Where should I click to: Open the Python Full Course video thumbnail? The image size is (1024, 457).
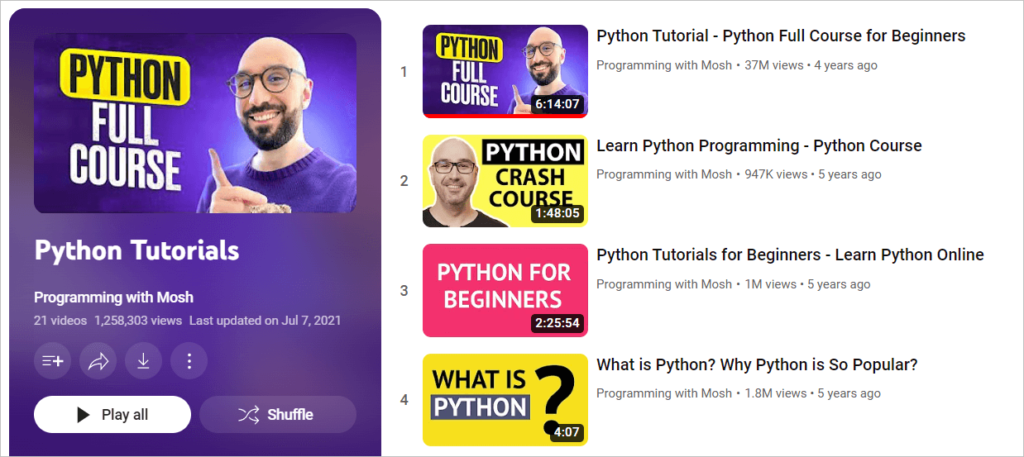click(504, 71)
